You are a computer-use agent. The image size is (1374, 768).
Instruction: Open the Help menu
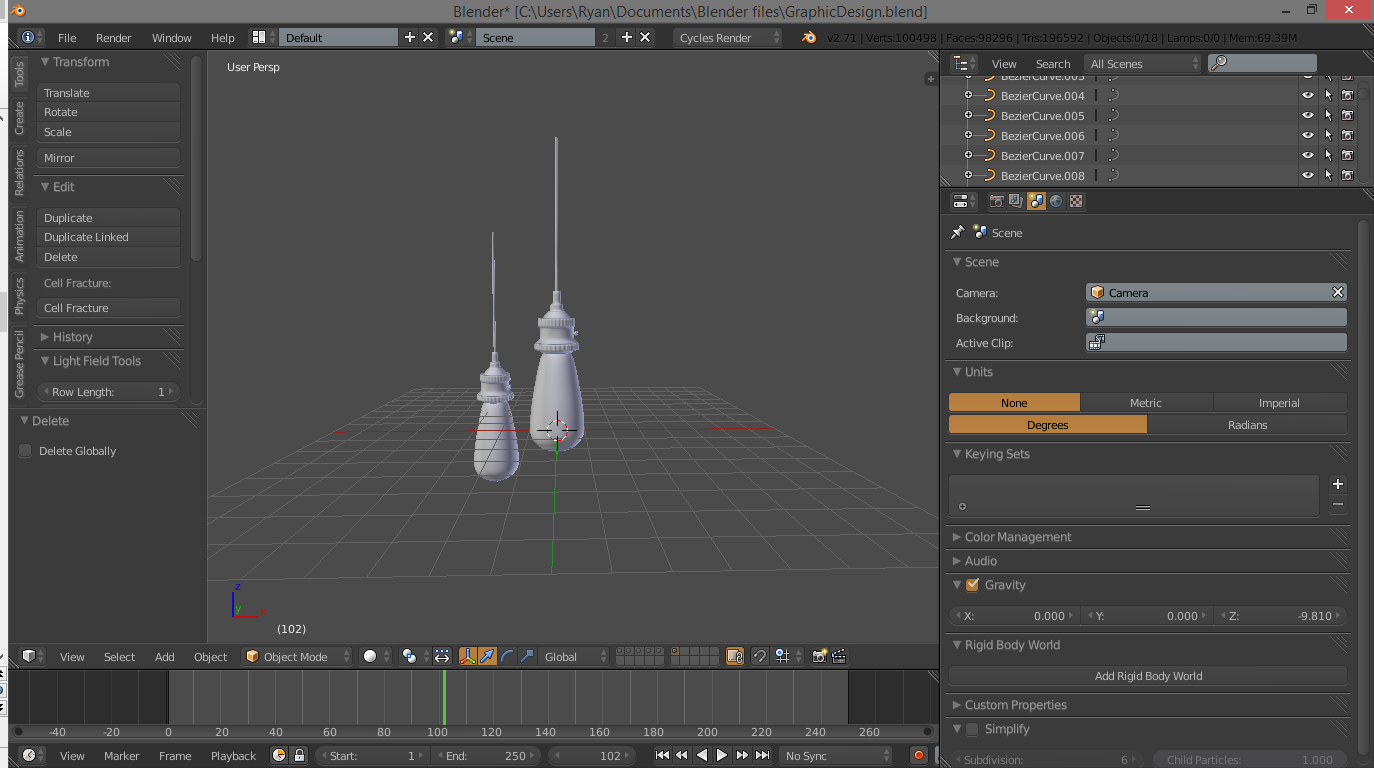click(x=223, y=37)
